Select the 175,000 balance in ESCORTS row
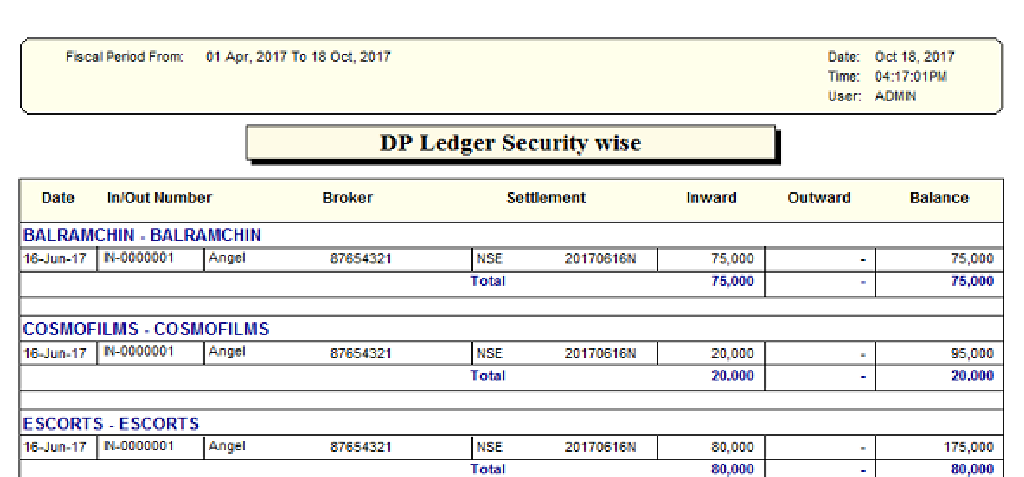This screenshot has height=477, width=1024. (x=969, y=448)
